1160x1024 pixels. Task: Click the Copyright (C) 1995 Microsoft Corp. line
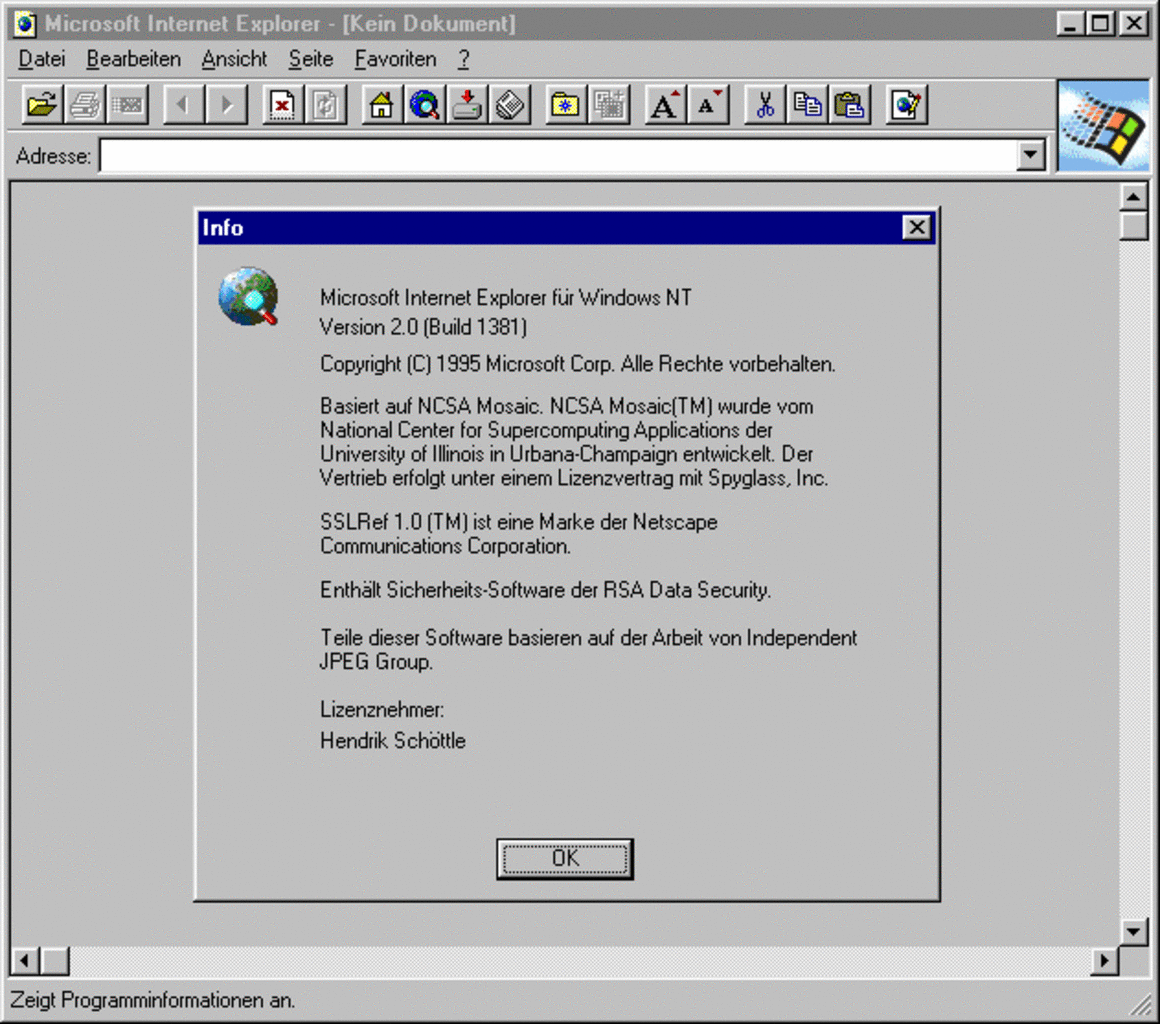(577, 364)
